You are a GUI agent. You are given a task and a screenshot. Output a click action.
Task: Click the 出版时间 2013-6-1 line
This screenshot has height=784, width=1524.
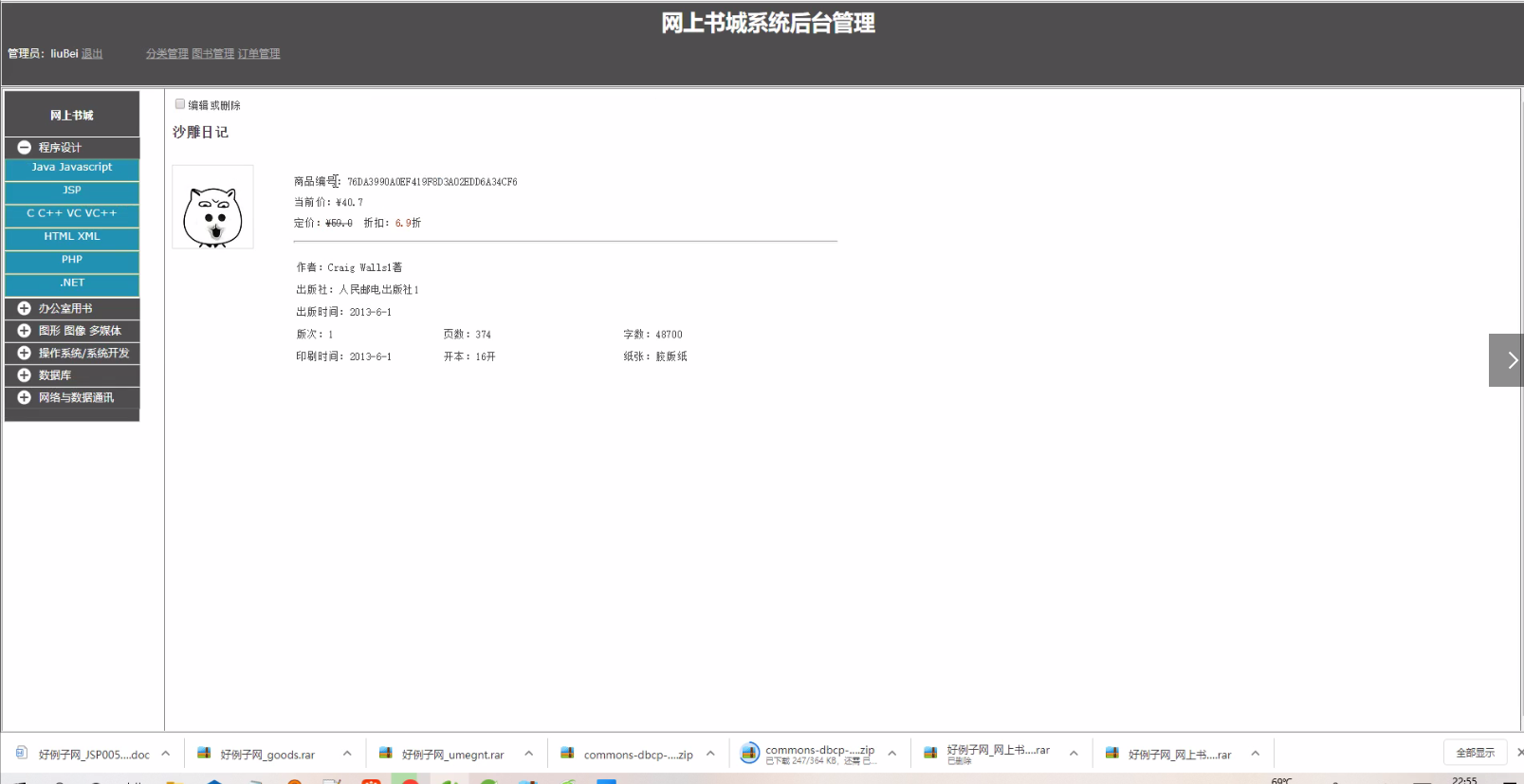click(343, 312)
